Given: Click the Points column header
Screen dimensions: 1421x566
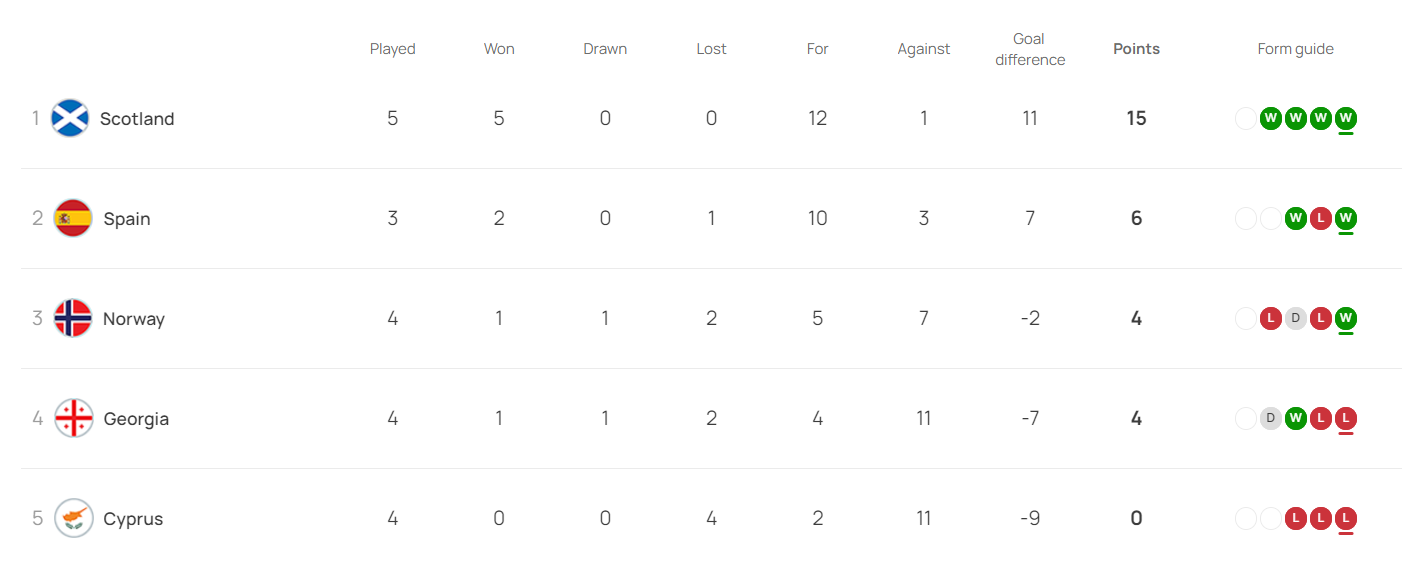Looking at the screenshot, I should pos(1136,49).
